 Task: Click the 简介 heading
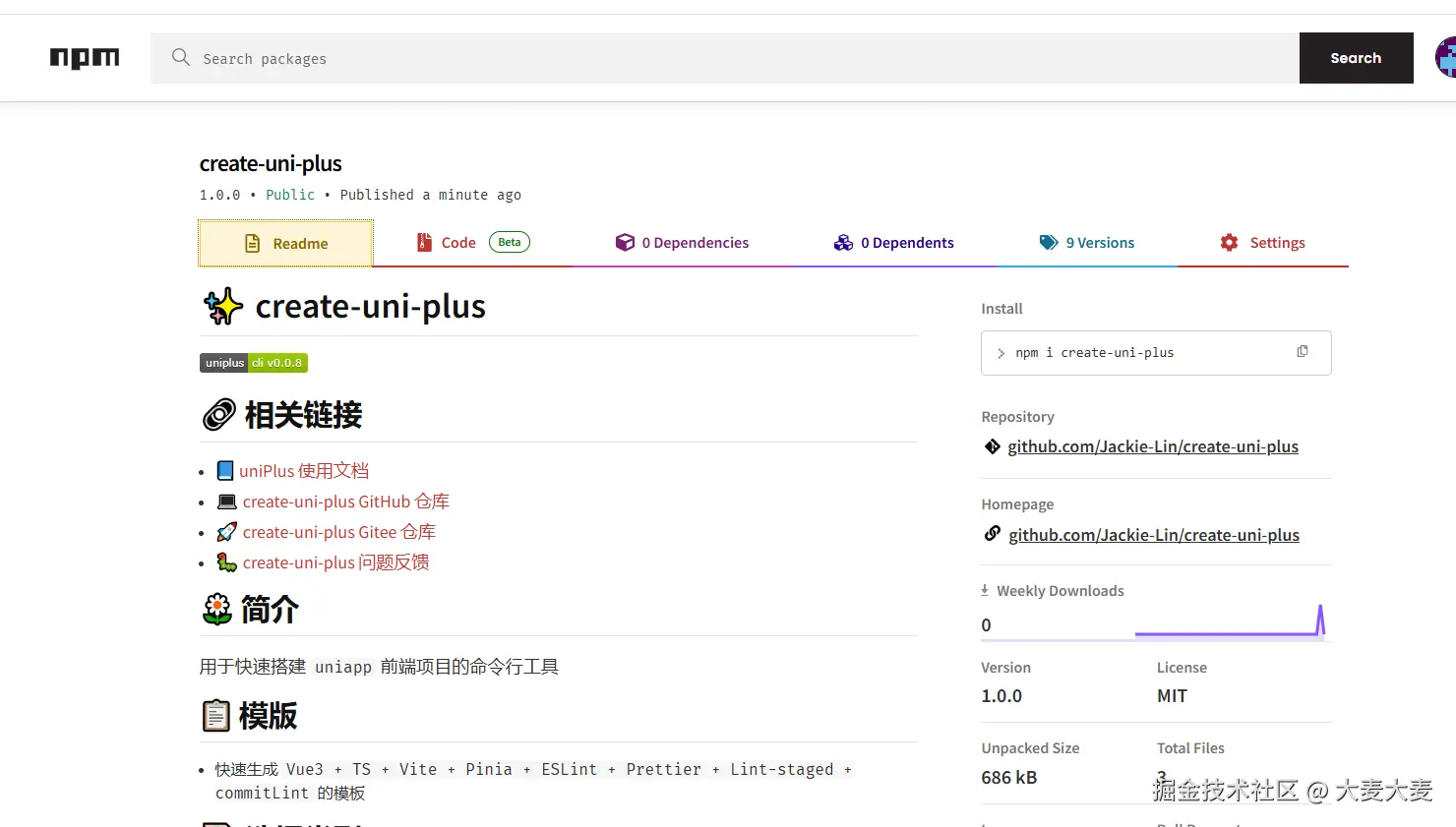[270, 610]
